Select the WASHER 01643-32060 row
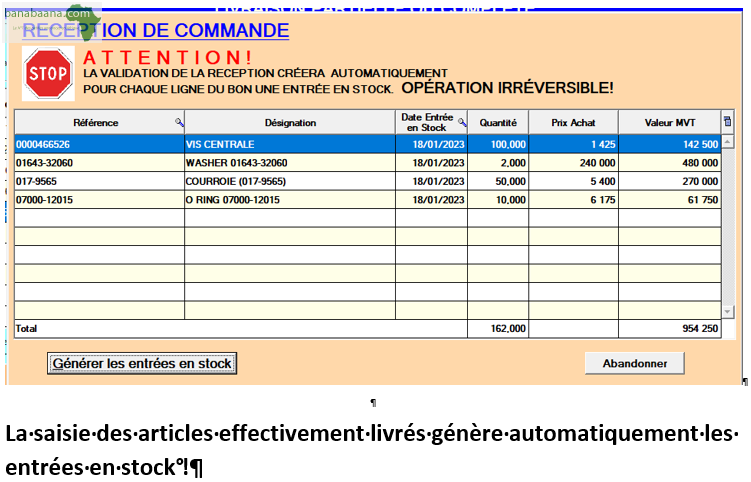This screenshot has width=751, height=482. (368, 163)
